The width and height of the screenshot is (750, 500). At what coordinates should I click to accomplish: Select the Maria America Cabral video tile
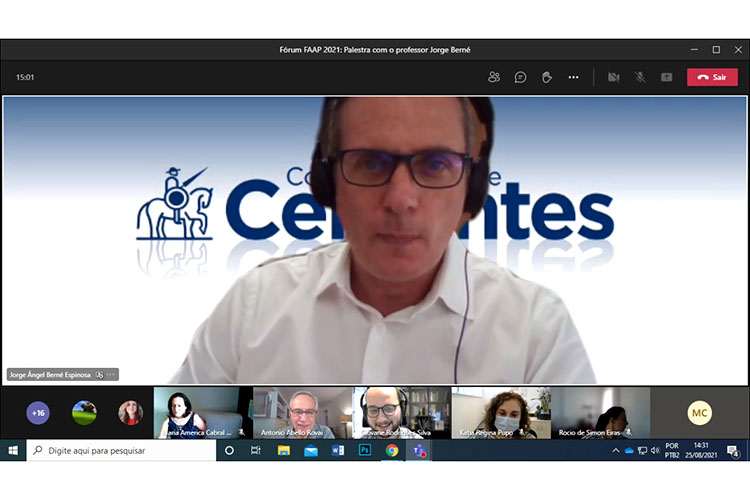tap(203, 412)
